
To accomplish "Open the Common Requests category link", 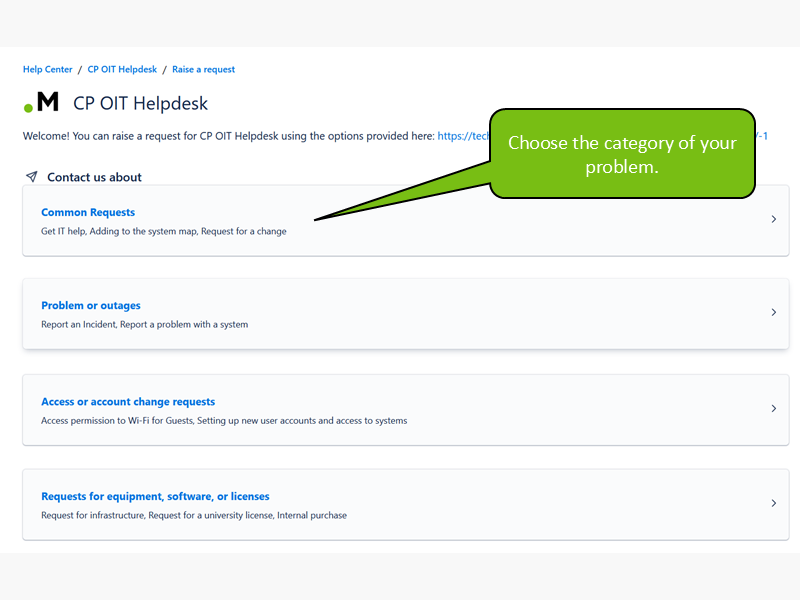I will 88,212.
